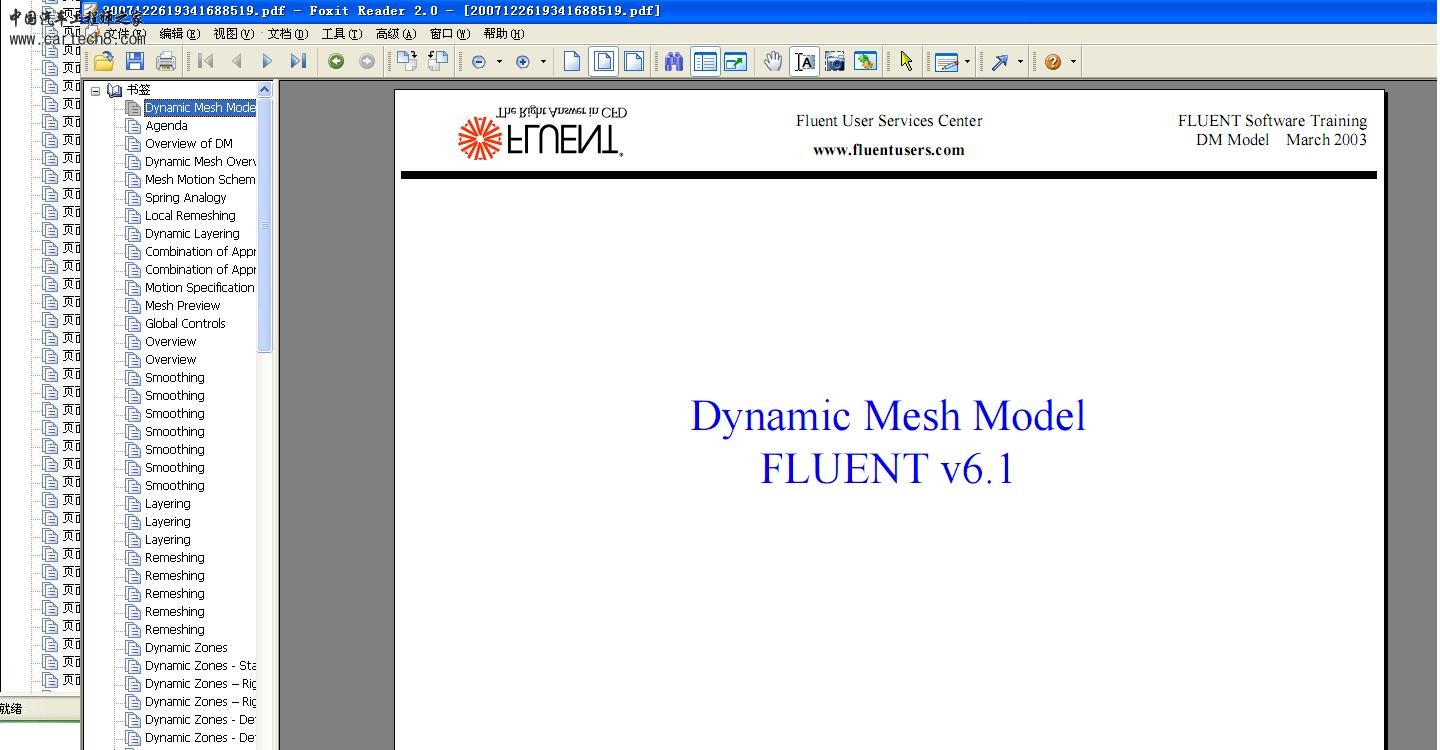Click the 书签 root label

coord(138,90)
